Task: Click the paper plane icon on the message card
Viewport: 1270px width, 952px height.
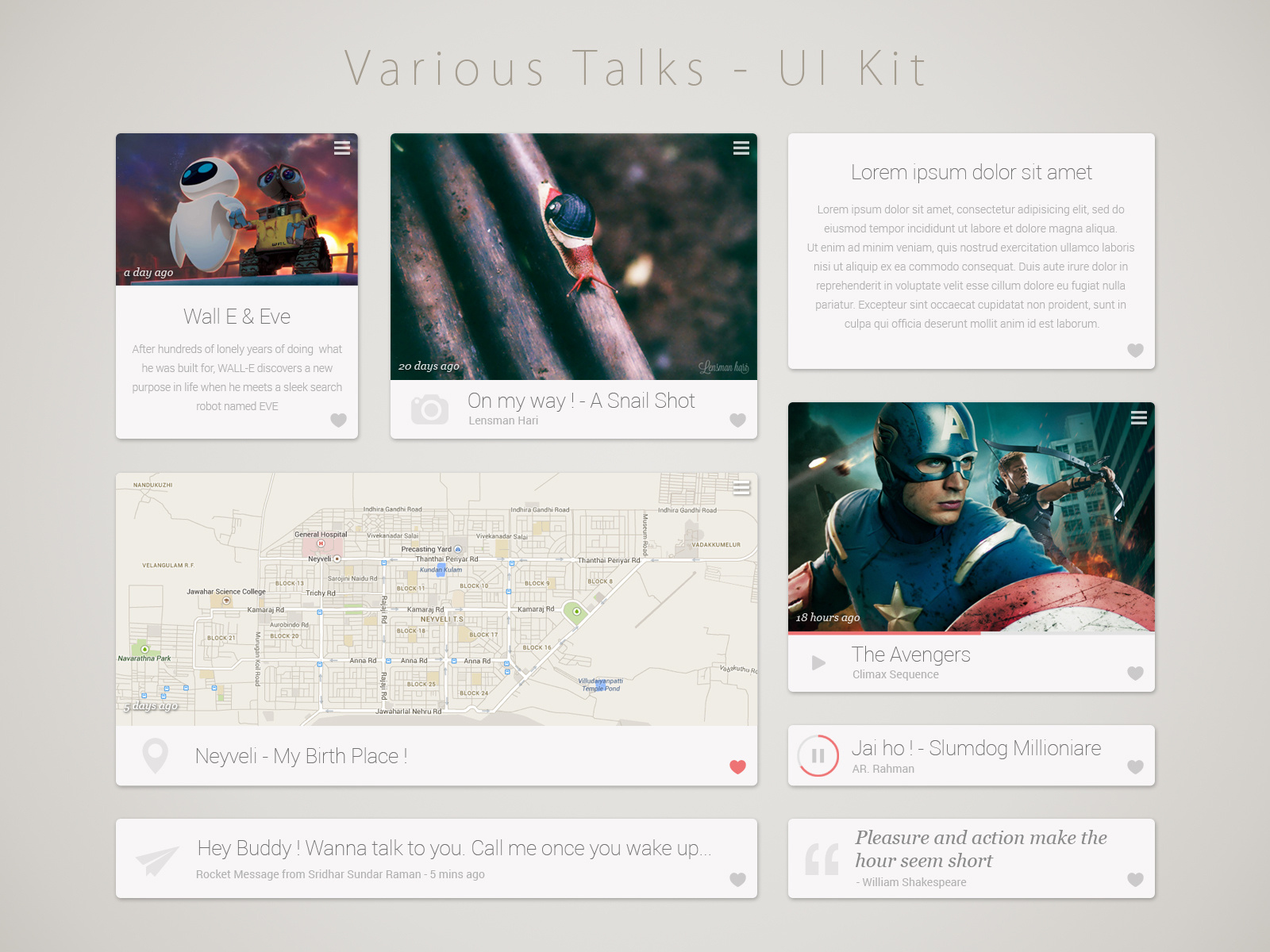Action: click(156, 858)
